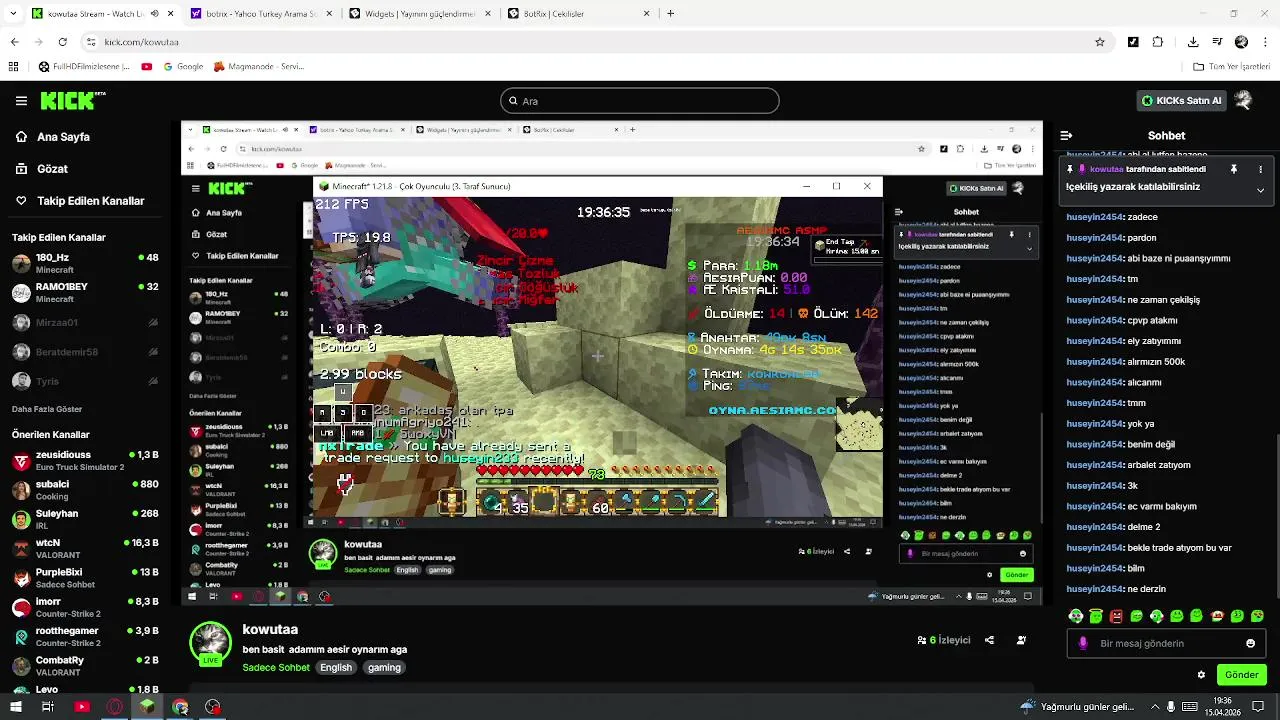1280x720 pixels.
Task: Open the browser extensions puzzle icon
Action: [x=1158, y=42]
